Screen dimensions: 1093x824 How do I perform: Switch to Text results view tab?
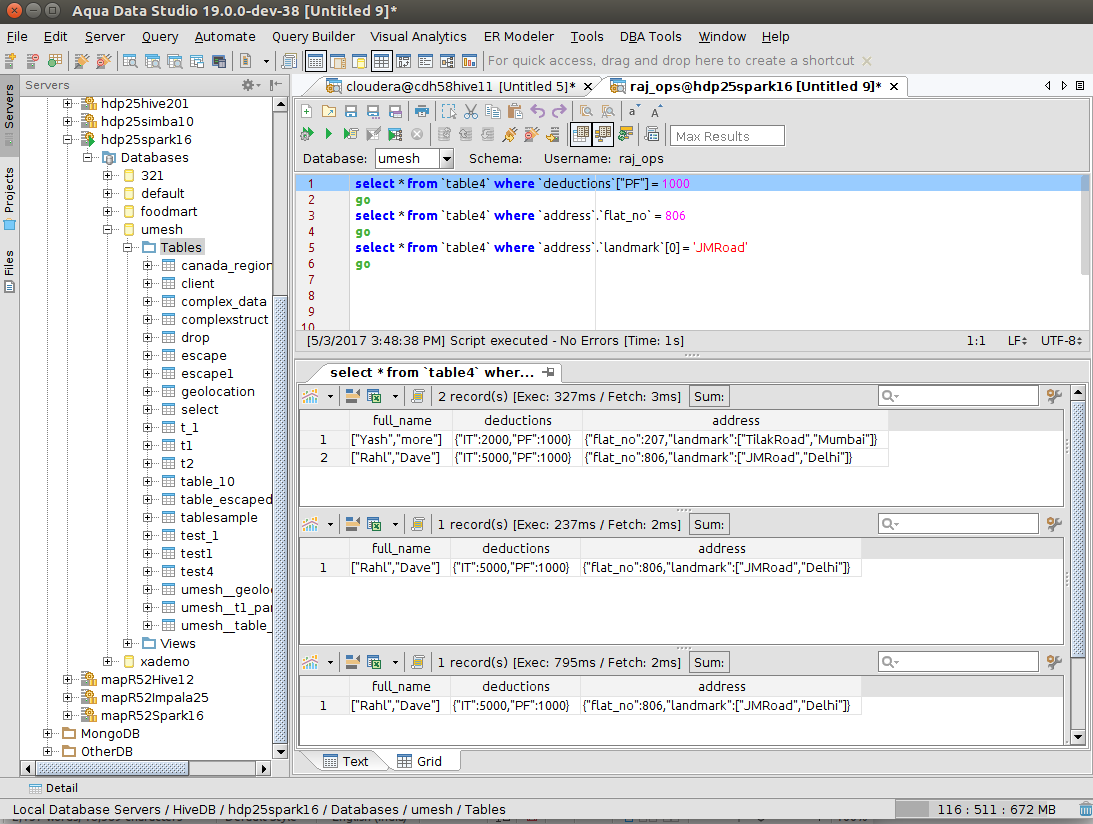point(345,761)
